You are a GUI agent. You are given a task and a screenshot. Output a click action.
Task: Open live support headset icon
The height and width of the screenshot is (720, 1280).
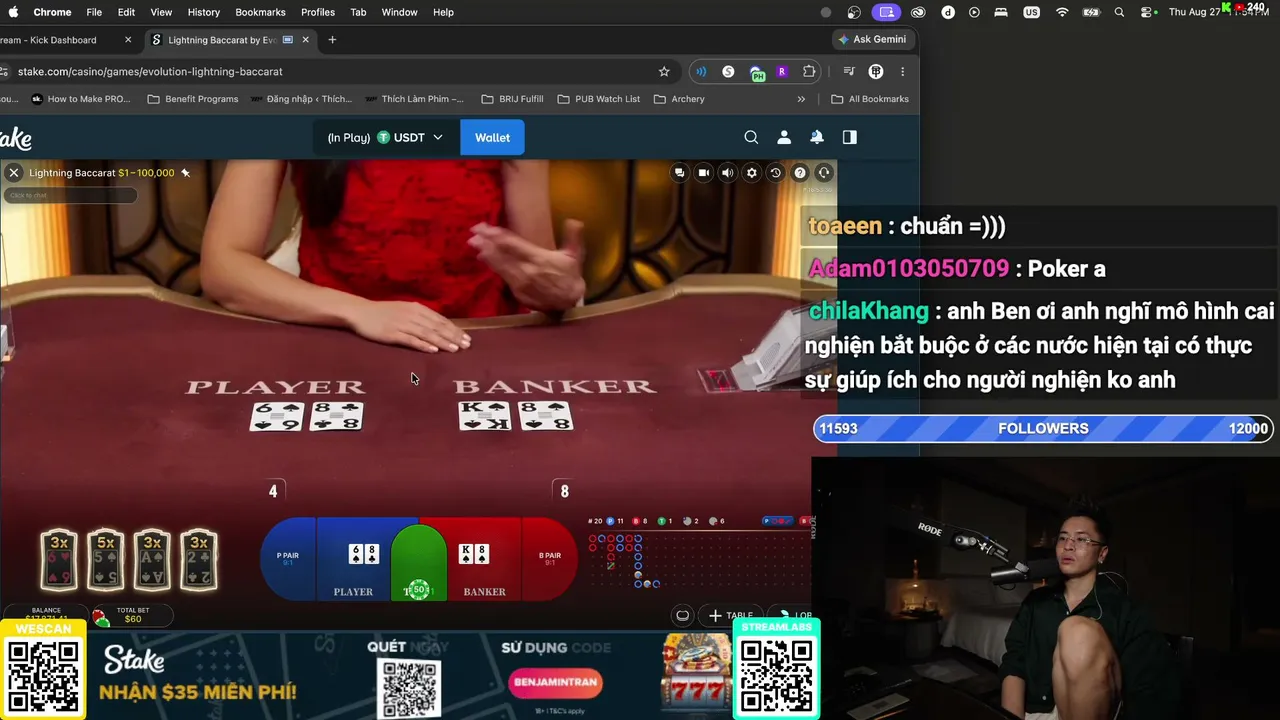tap(824, 173)
